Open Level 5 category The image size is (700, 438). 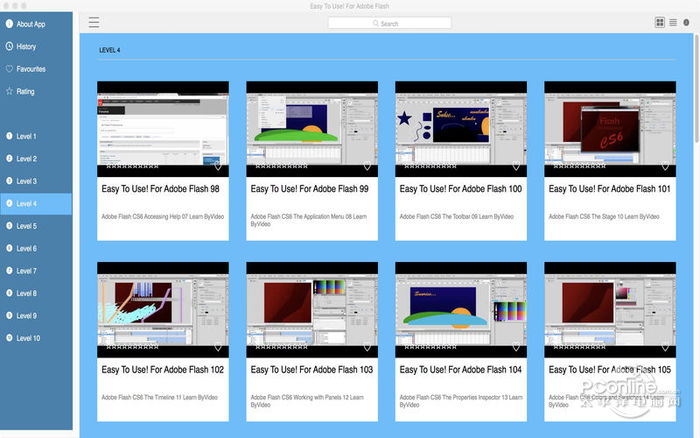pyautogui.click(x=26, y=226)
